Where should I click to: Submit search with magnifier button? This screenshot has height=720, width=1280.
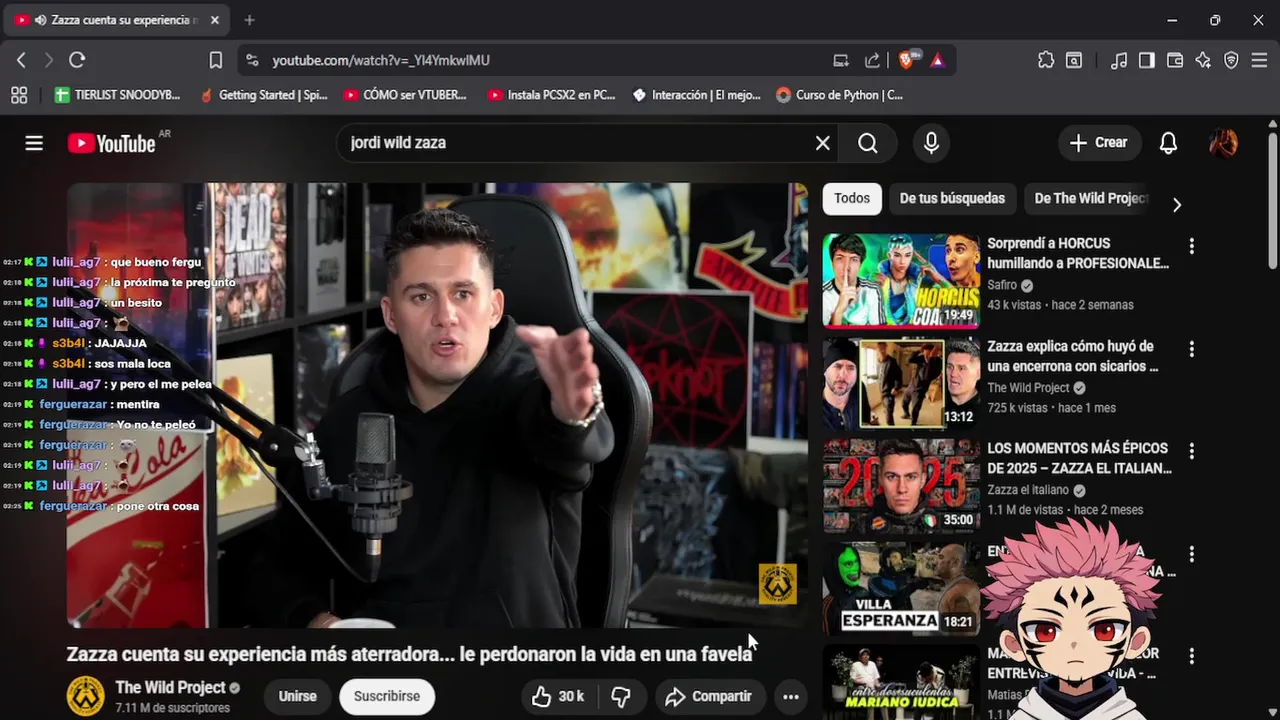pos(867,143)
